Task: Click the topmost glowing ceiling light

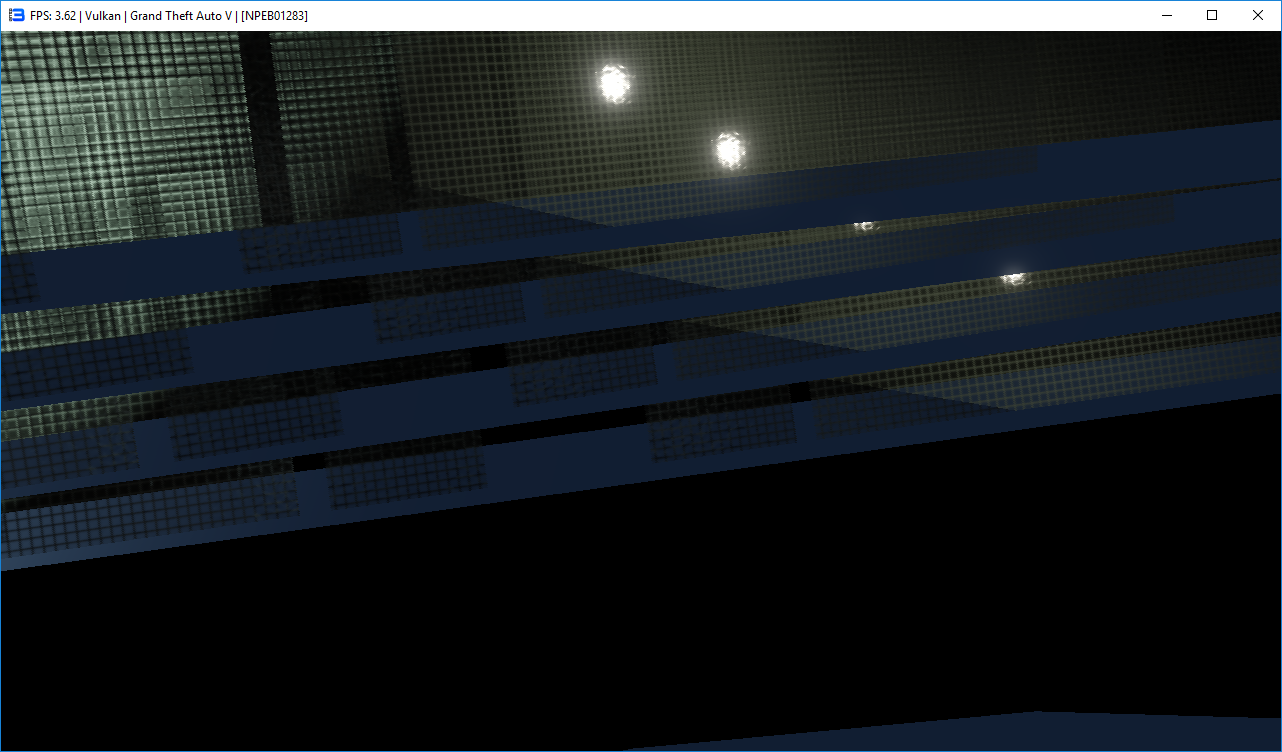Action: click(614, 84)
